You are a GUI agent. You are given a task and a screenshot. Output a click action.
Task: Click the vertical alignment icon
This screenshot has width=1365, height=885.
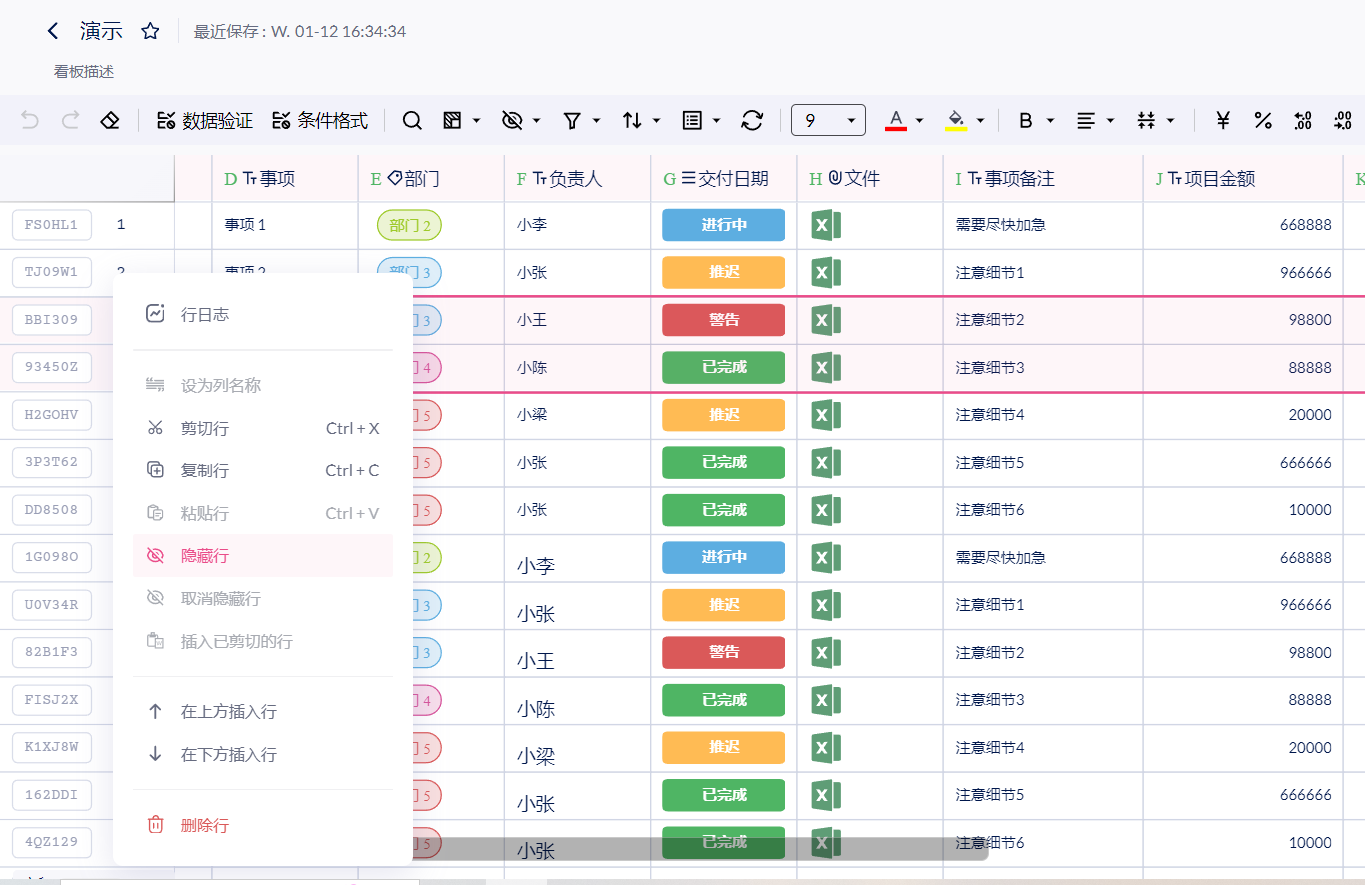click(1146, 120)
